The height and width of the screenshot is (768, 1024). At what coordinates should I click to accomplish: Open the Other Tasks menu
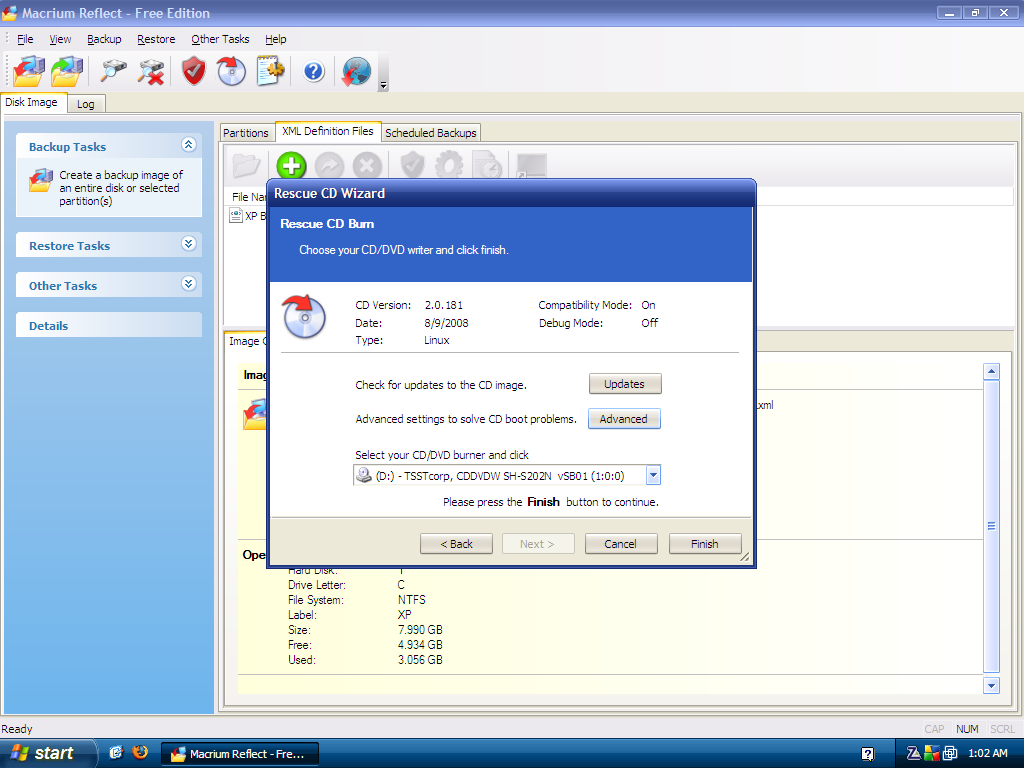click(220, 39)
